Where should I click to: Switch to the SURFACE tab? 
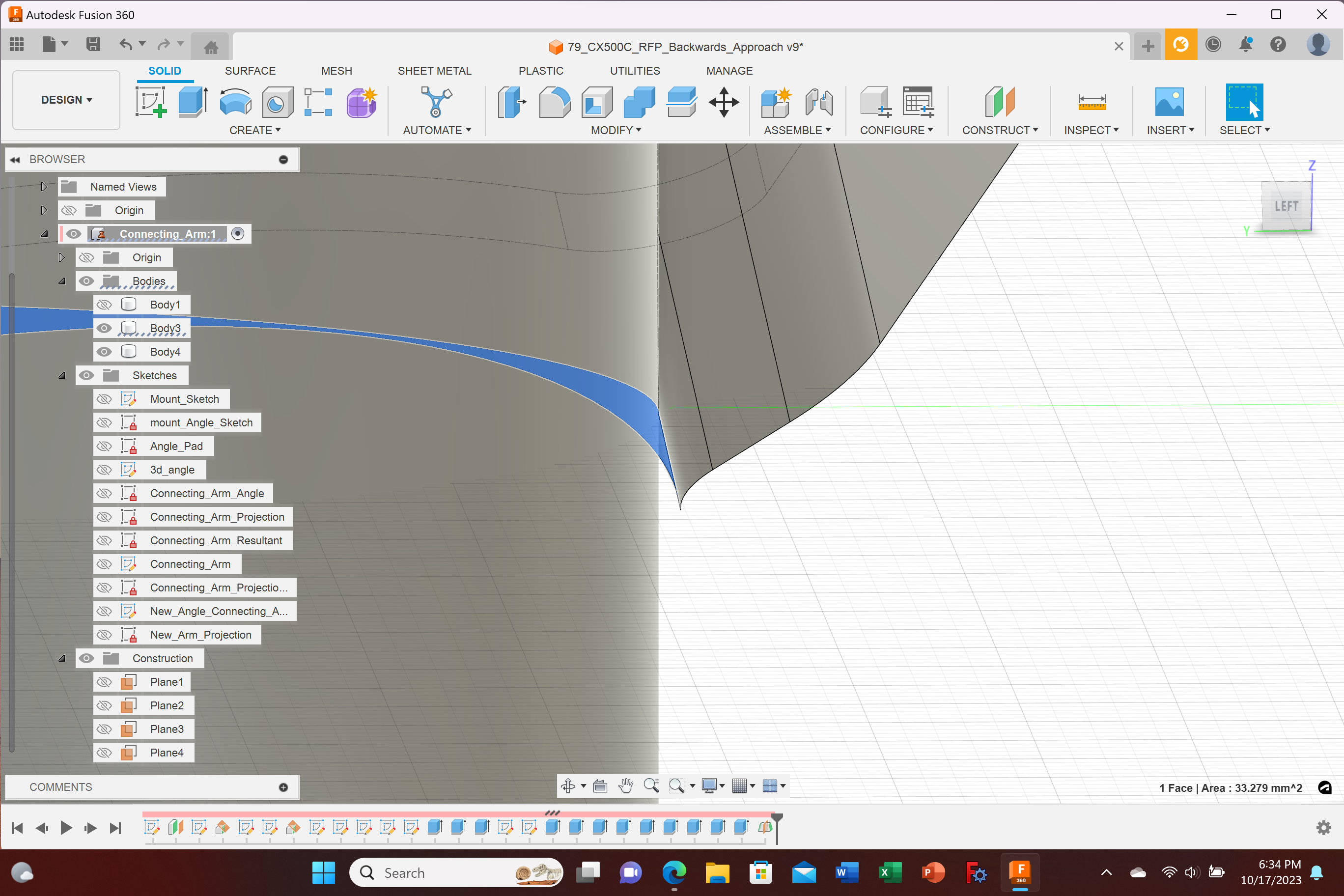tap(250, 70)
